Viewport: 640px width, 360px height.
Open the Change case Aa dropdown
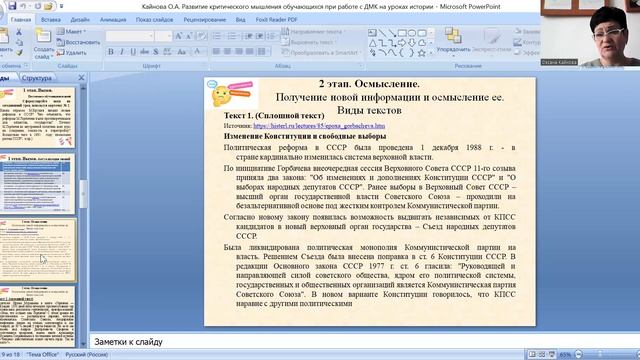point(182,52)
